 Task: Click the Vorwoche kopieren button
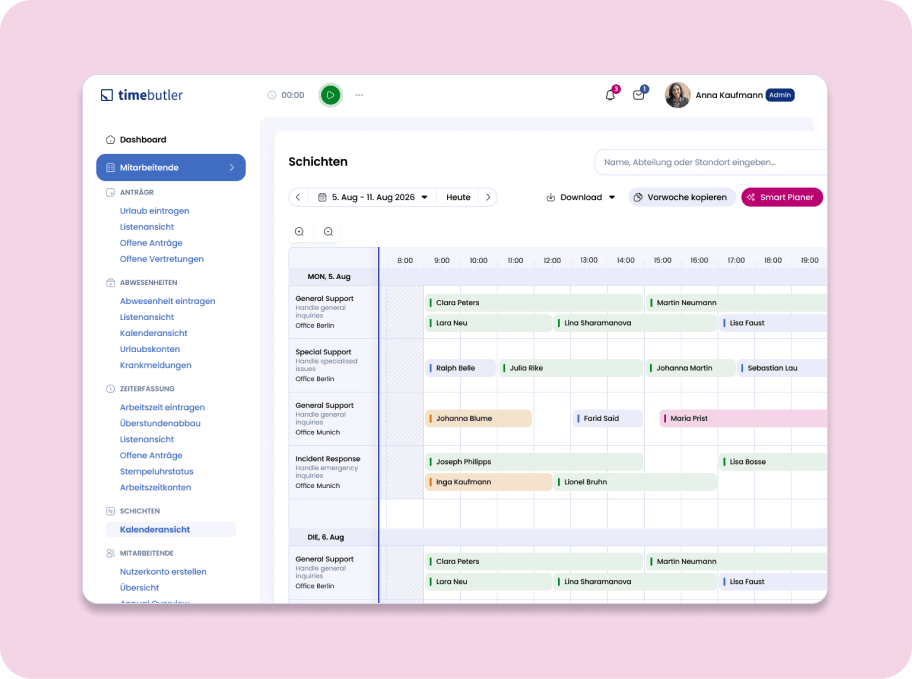pos(681,197)
